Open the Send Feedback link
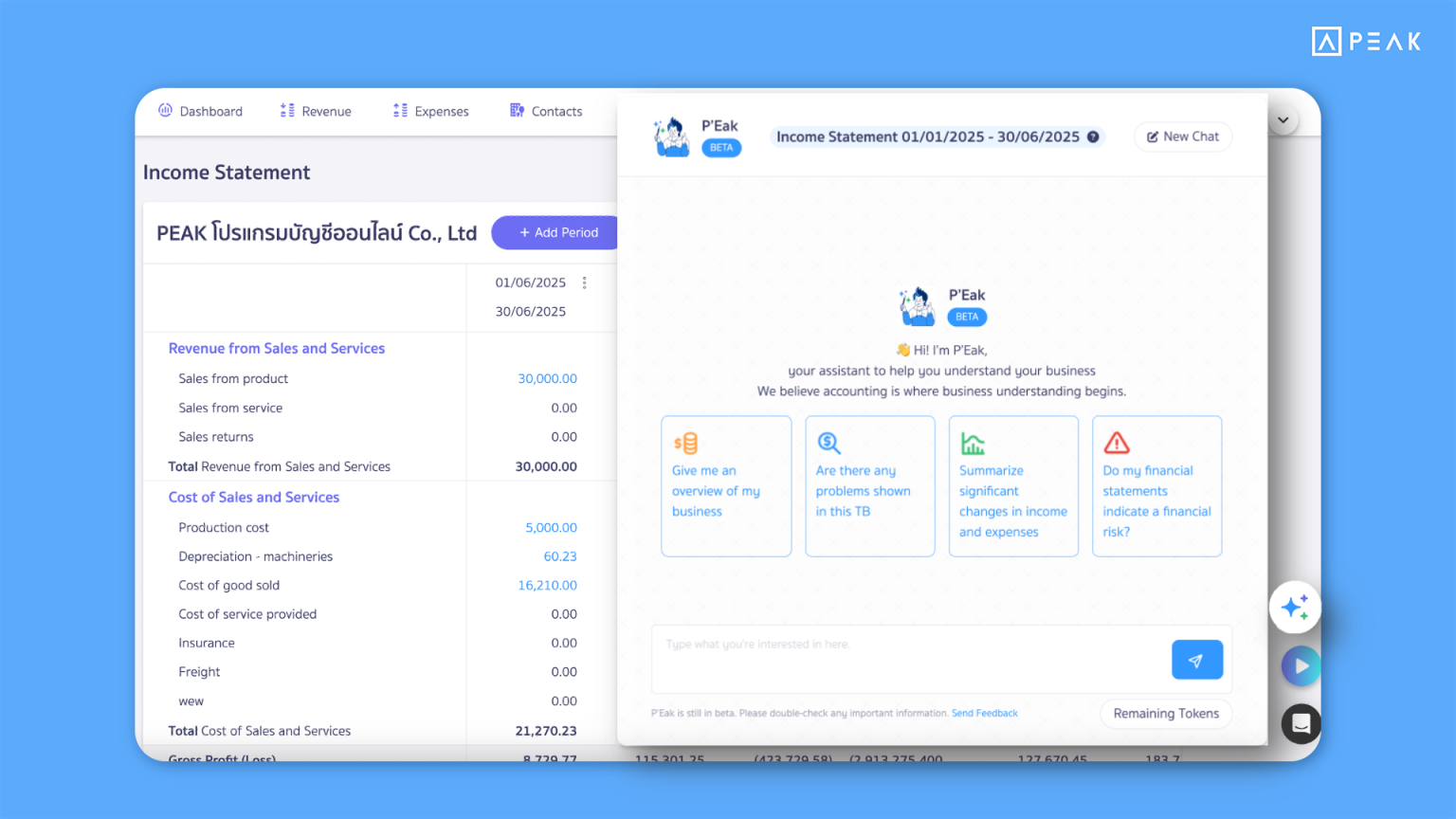Image resolution: width=1456 pixels, height=819 pixels. click(x=984, y=714)
